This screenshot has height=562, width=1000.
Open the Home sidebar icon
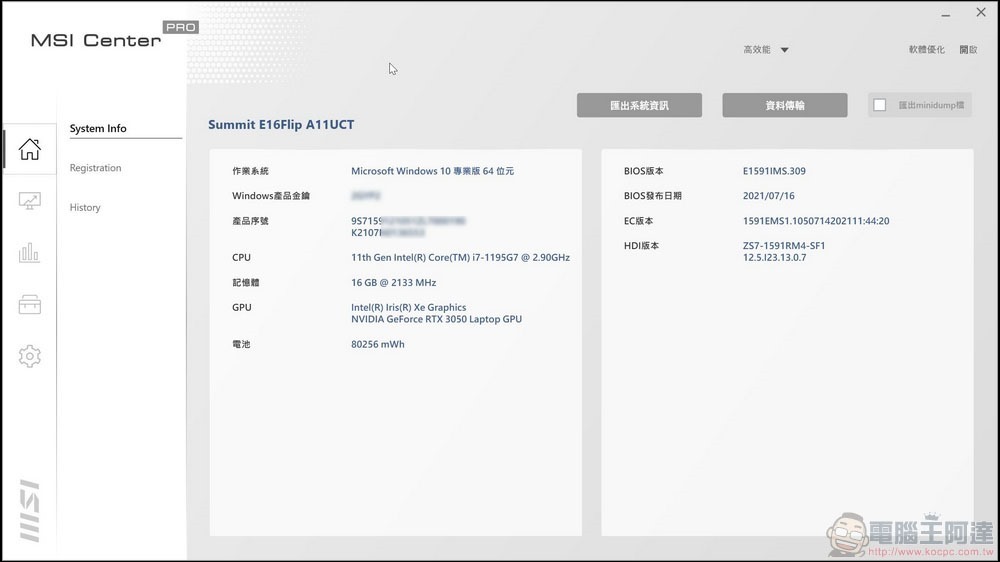[29, 150]
